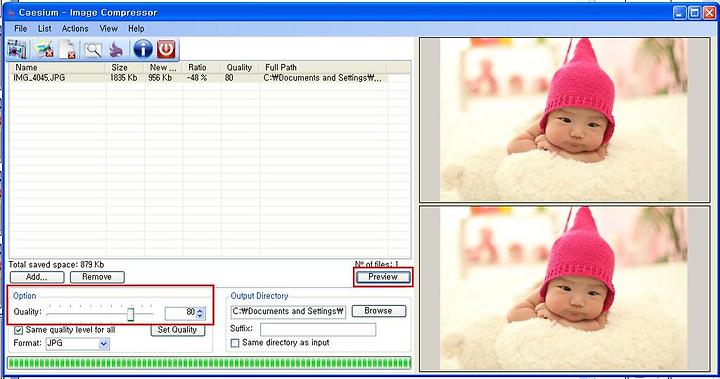
Task: Open the List menu
Action: (x=45, y=28)
